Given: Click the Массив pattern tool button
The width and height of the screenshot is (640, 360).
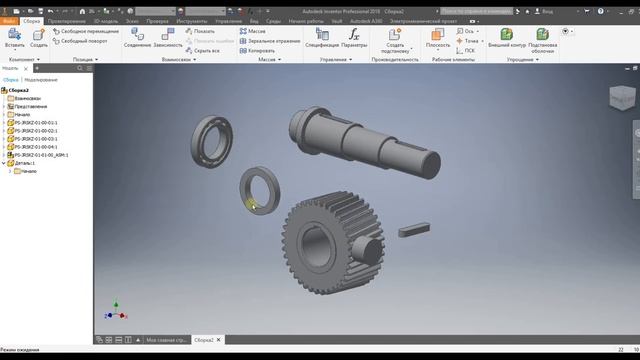Looking at the screenshot, I should 253,31.
